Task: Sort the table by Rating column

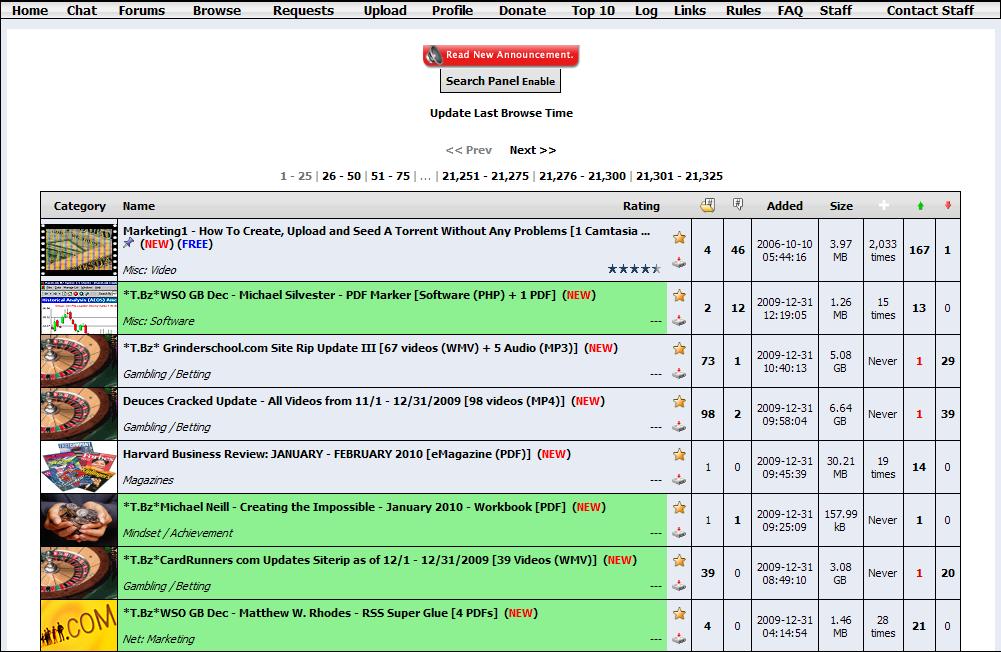Action: pos(641,206)
